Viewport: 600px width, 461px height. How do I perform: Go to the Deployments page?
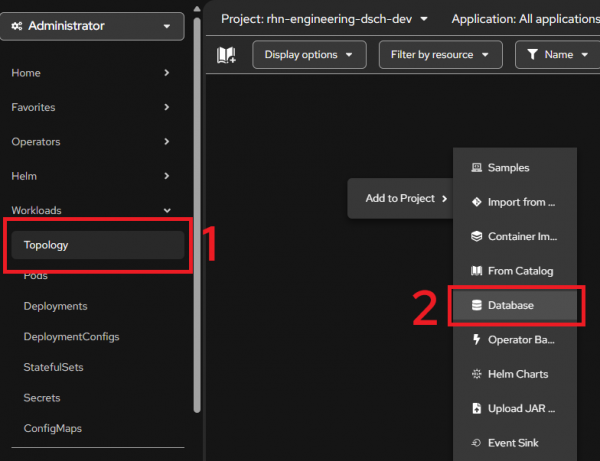[55, 306]
